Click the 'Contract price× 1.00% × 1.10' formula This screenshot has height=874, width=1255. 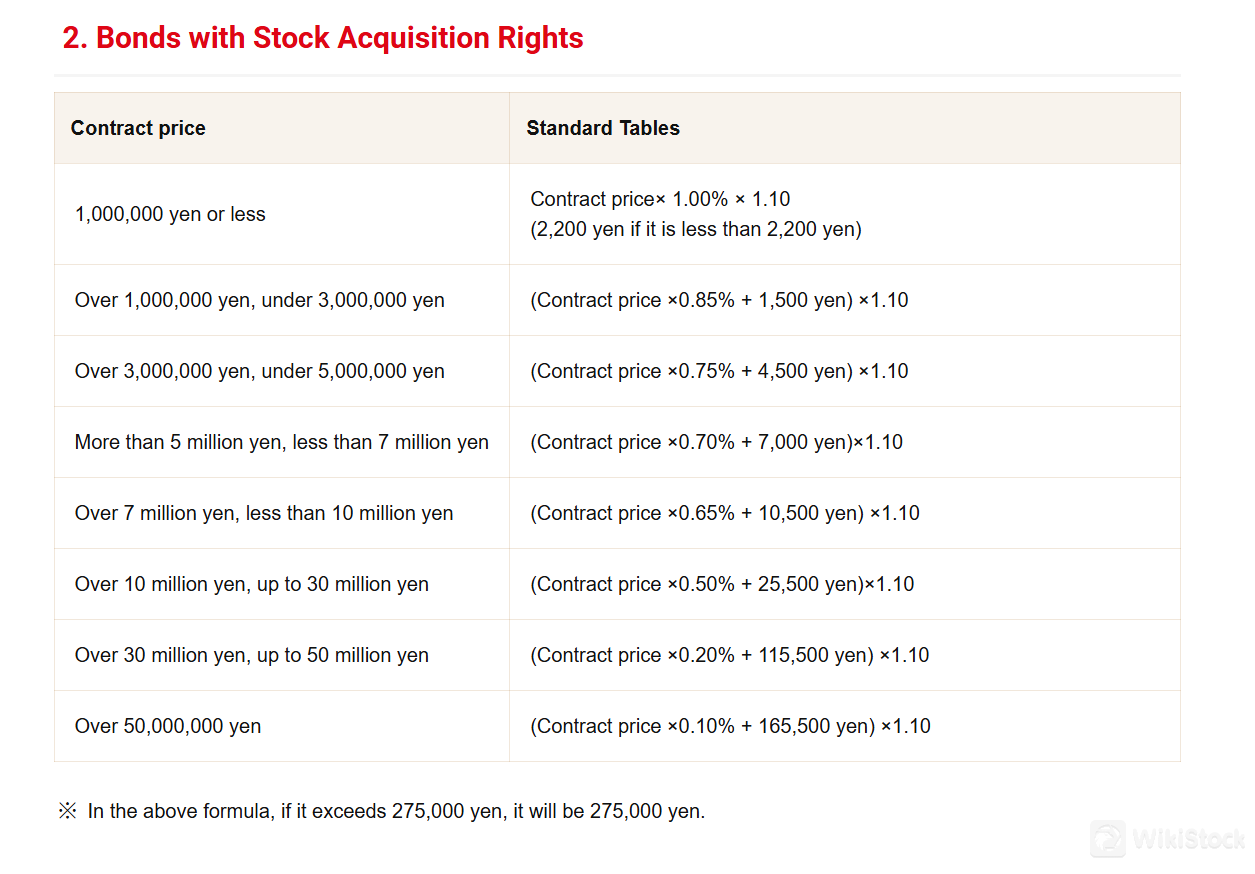[660, 199]
